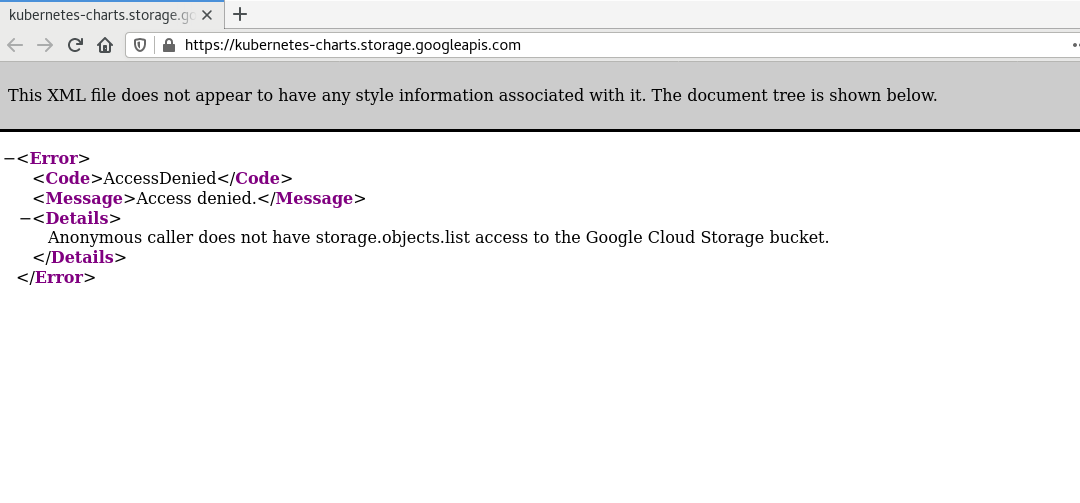Screen dimensions: 1080x503
Task: Click the opening Details tag name
Action: [82, 218]
